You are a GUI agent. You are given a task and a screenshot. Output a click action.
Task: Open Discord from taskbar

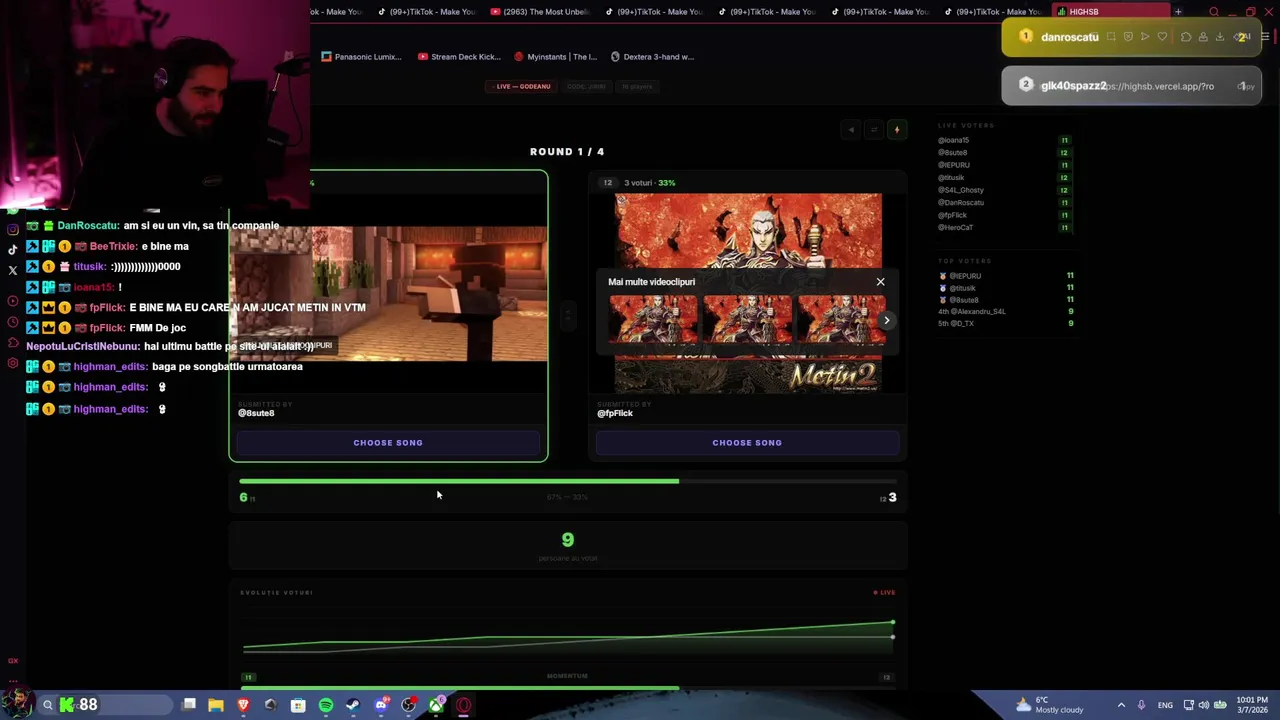381,705
